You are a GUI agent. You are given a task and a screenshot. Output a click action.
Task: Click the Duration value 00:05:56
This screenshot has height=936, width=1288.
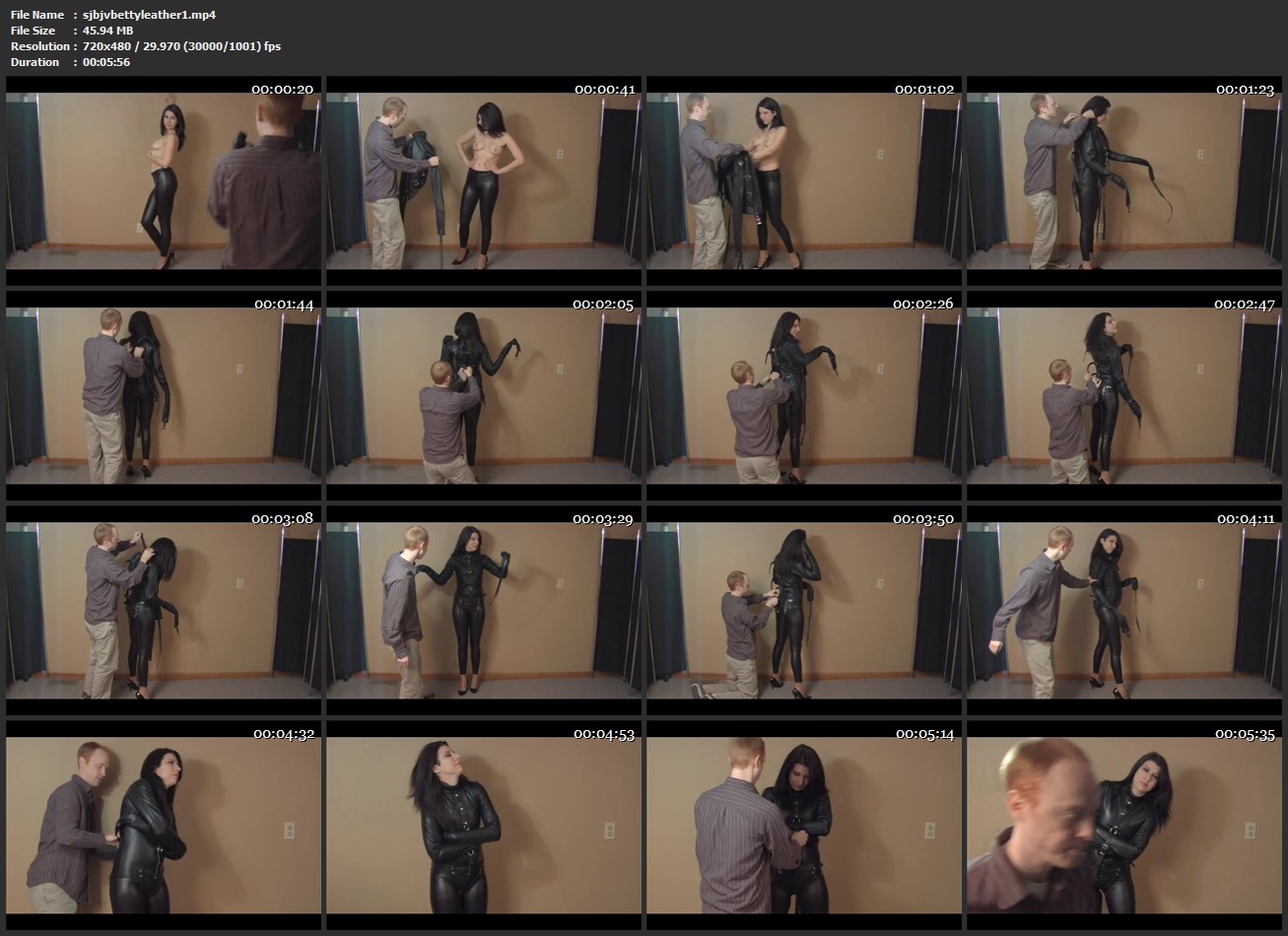[x=106, y=62]
